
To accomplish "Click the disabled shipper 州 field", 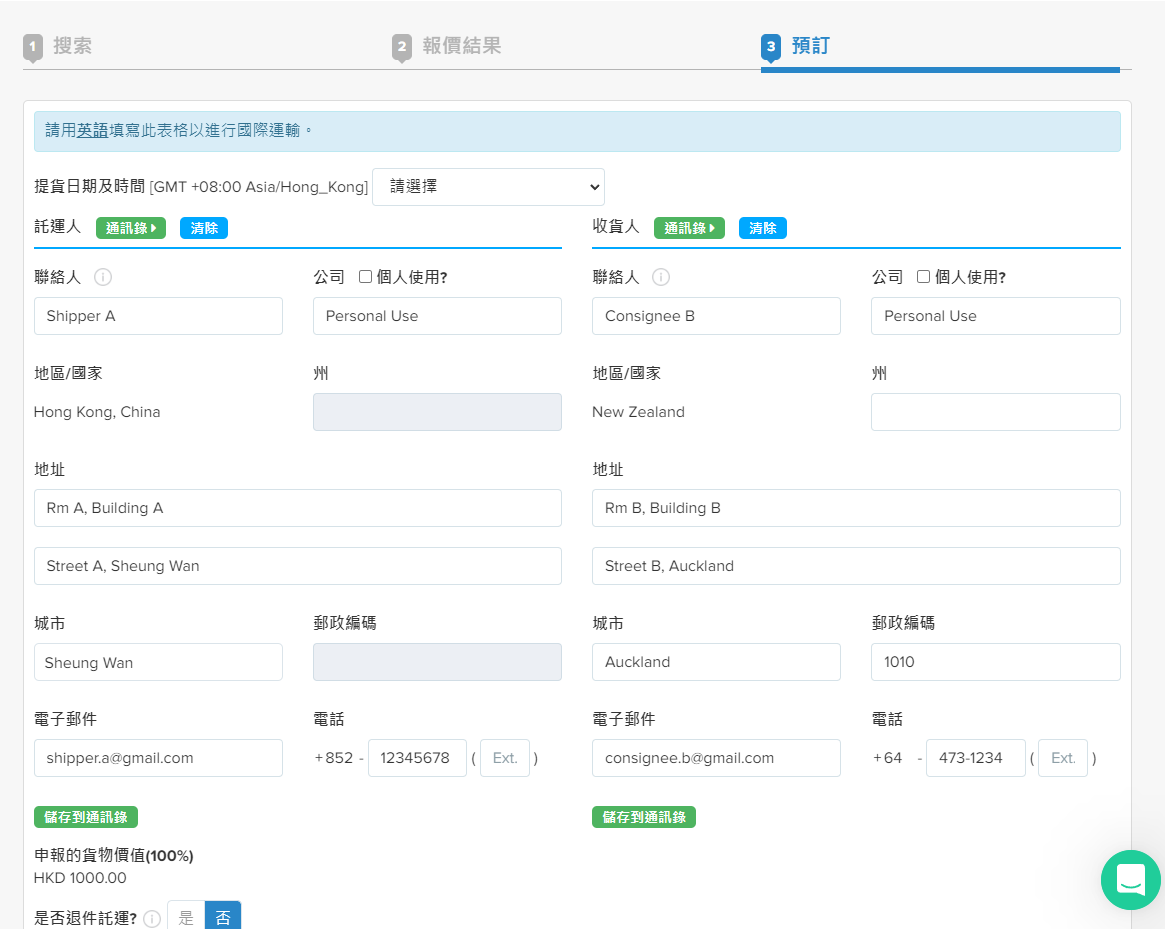I will tap(438, 412).
